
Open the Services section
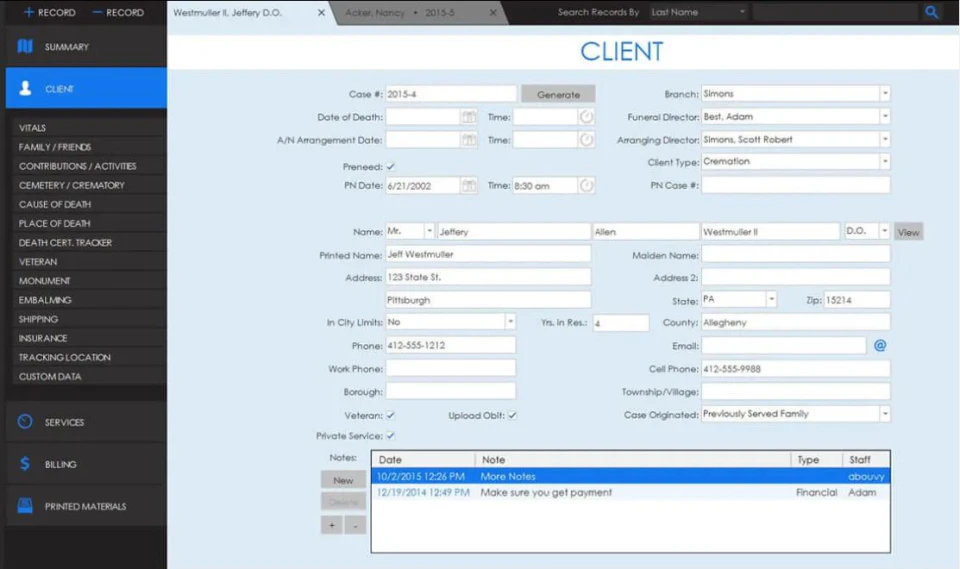pyautogui.click(x=86, y=422)
